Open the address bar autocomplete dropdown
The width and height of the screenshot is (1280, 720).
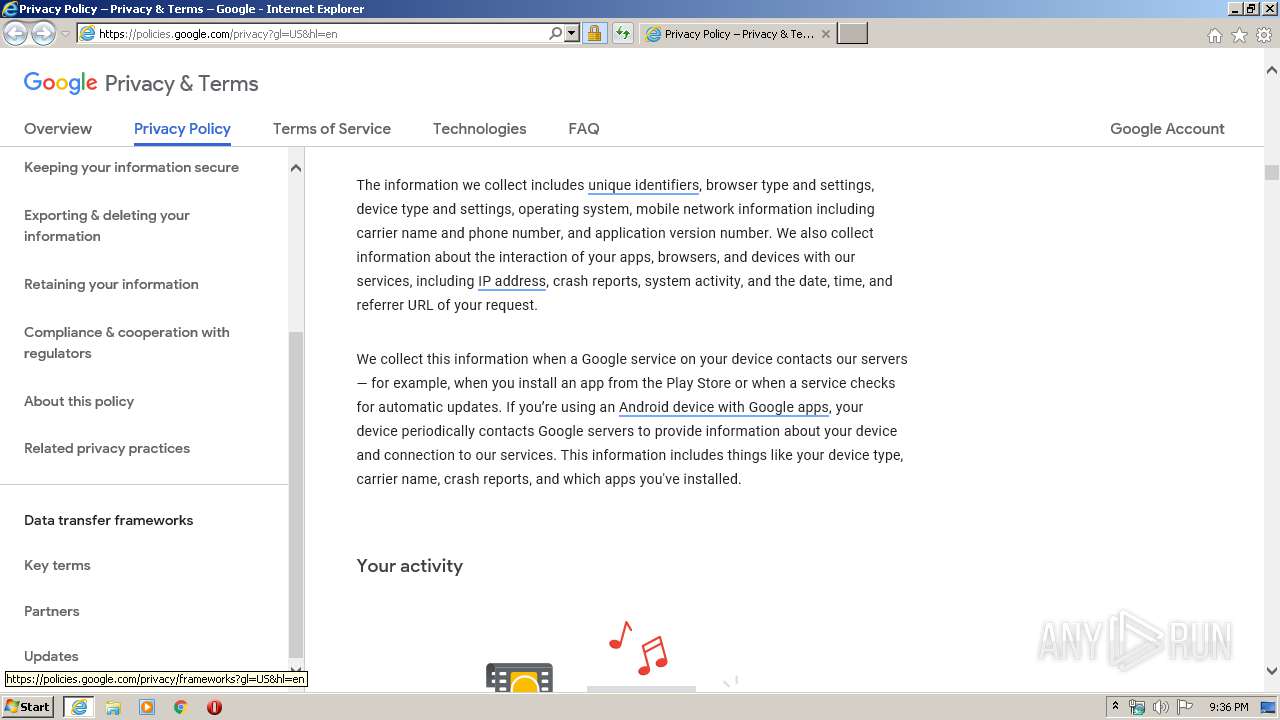572,33
